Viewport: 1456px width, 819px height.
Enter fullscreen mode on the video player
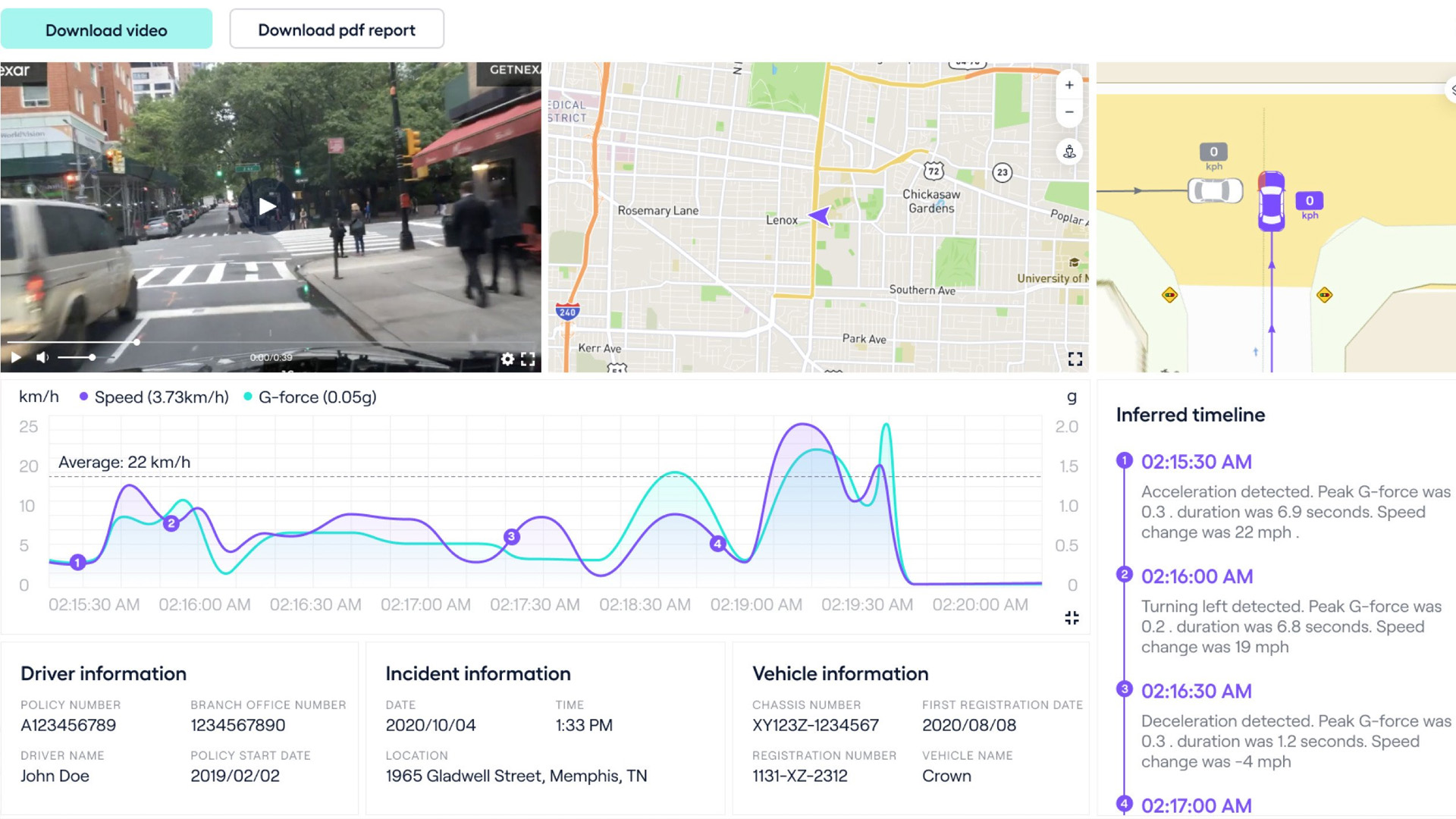click(528, 359)
